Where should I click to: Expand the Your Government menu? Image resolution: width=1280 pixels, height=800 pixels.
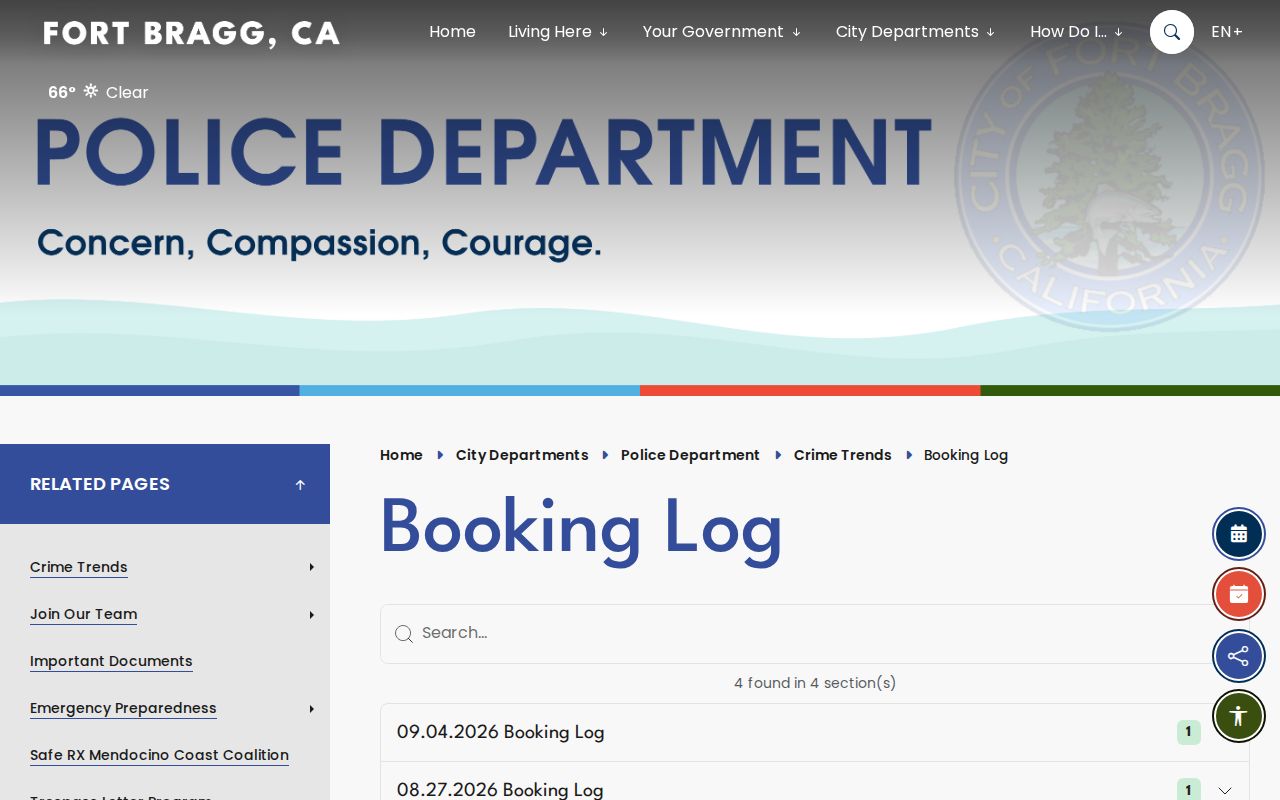pos(722,32)
